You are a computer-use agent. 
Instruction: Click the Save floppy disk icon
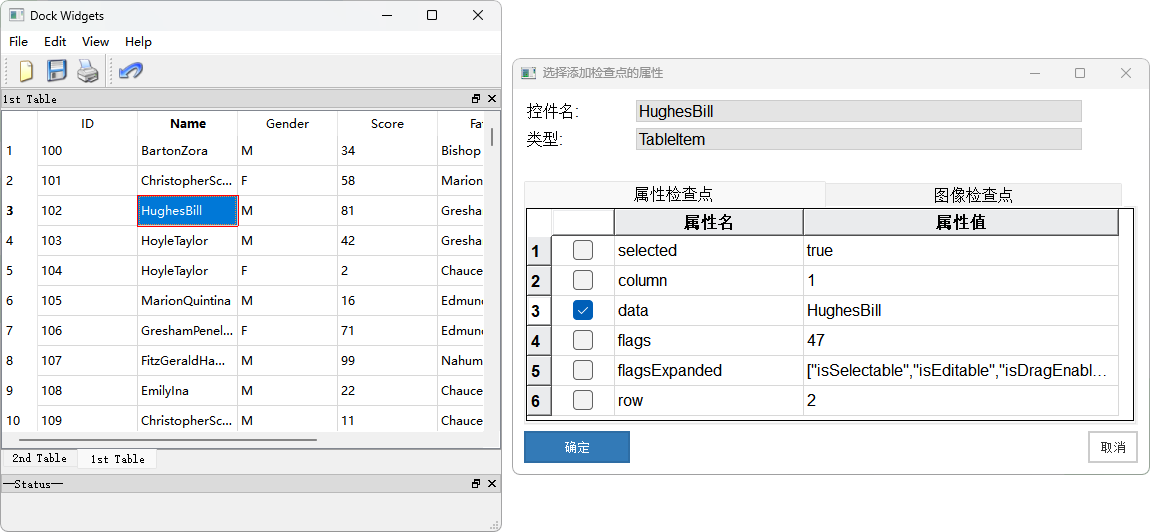tap(57, 71)
